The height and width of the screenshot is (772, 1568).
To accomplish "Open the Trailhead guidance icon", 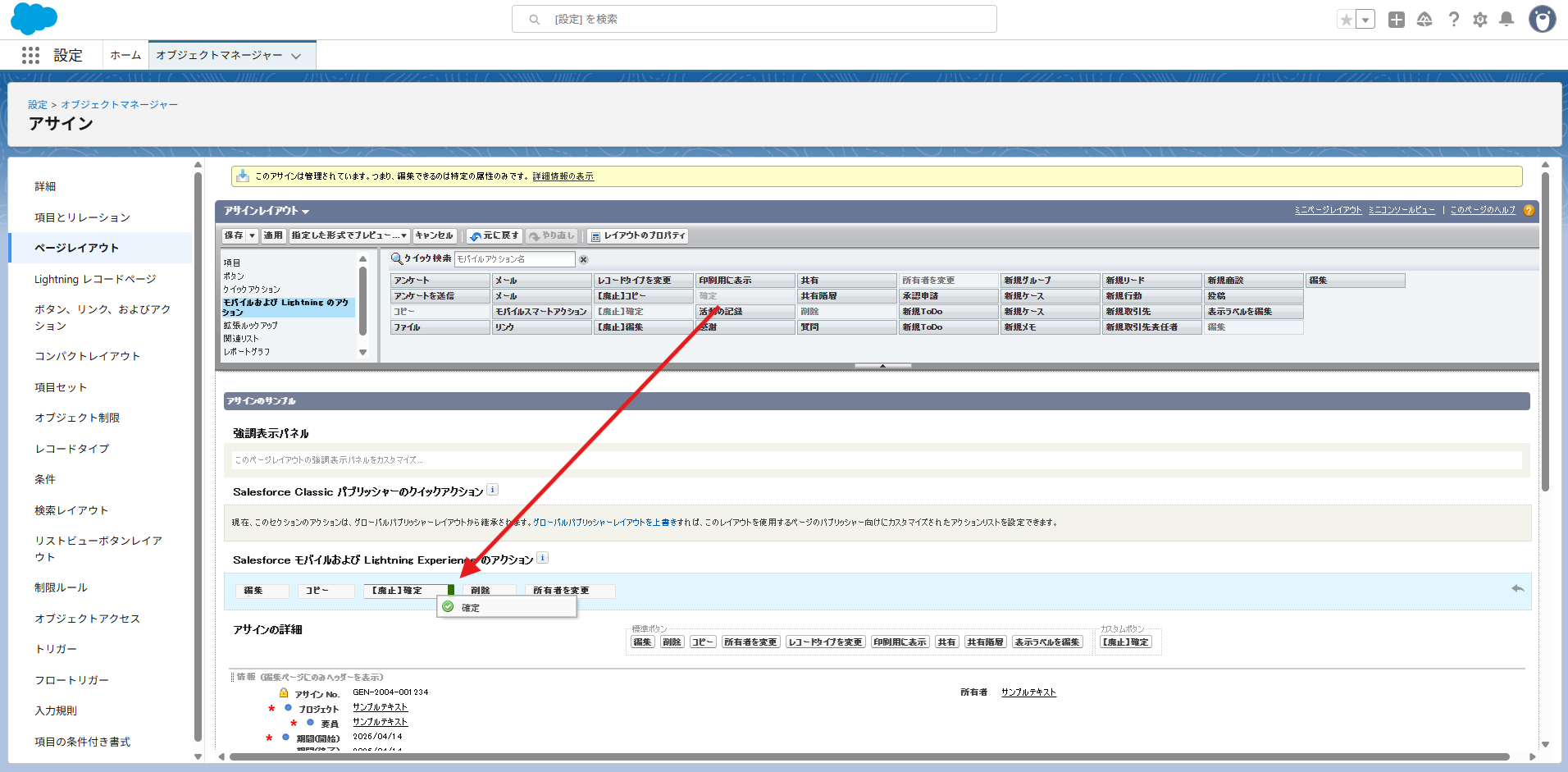I will pyautogui.click(x=1424, y=20).
